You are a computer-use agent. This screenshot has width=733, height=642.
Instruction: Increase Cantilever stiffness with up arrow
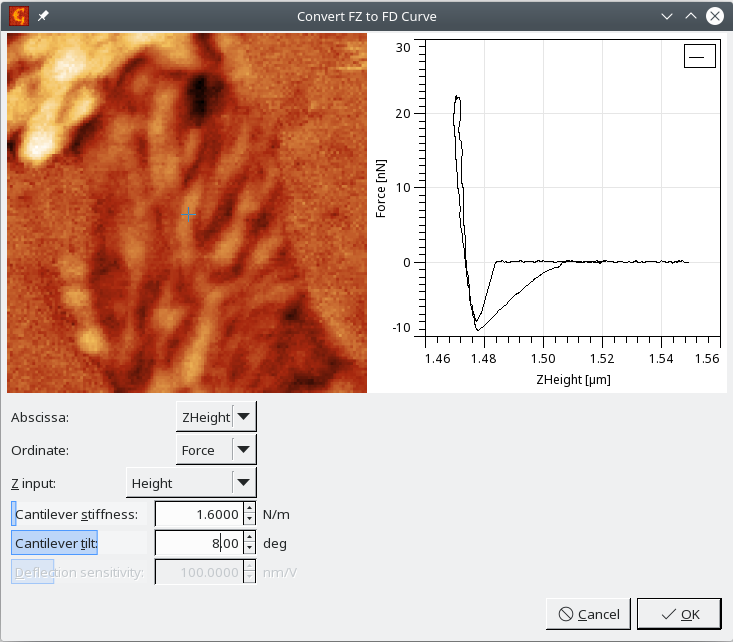(x=250, y=508)
